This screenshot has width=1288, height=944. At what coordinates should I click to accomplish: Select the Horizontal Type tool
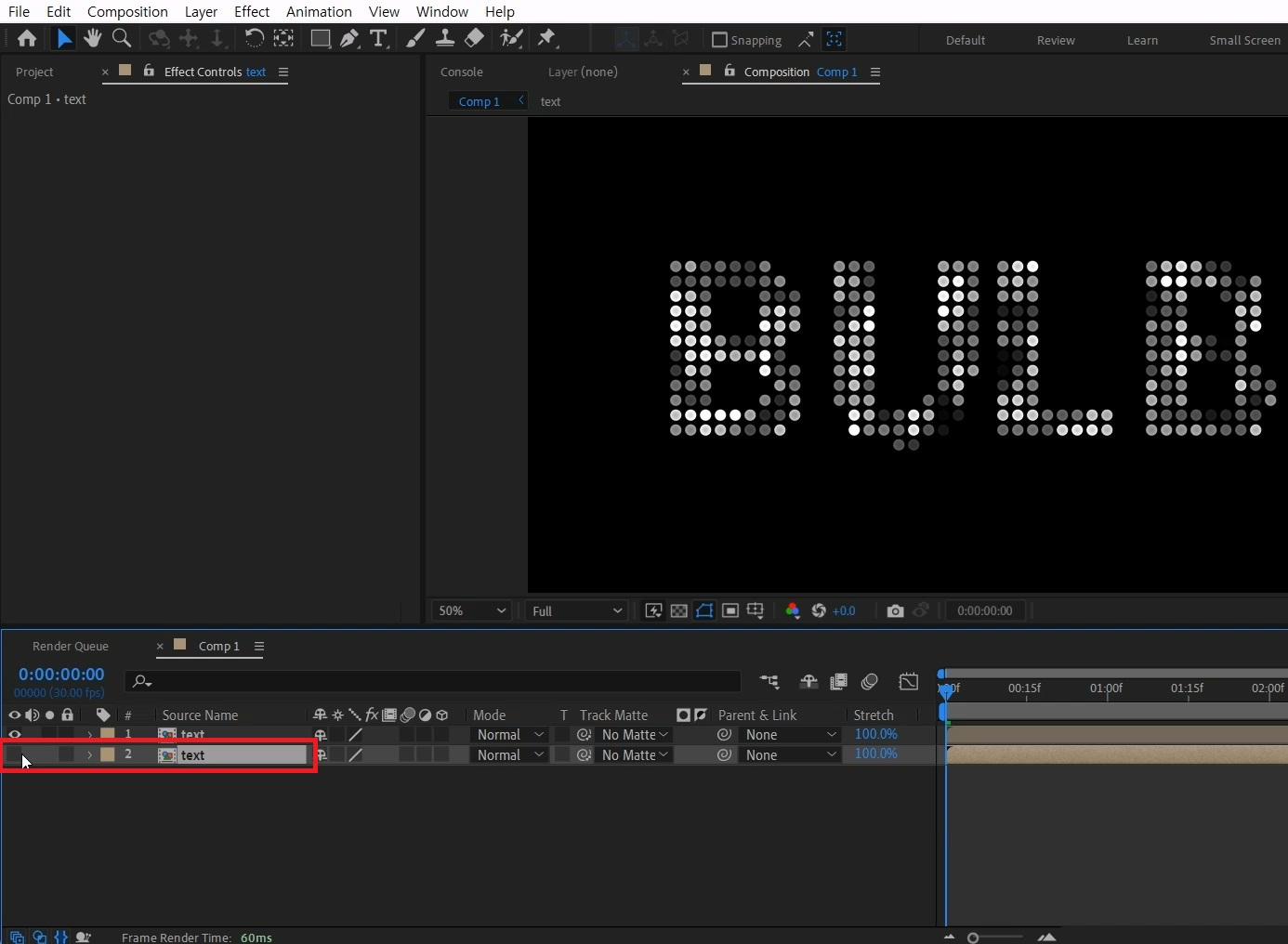pyautogui.click(x=378, y=38)
